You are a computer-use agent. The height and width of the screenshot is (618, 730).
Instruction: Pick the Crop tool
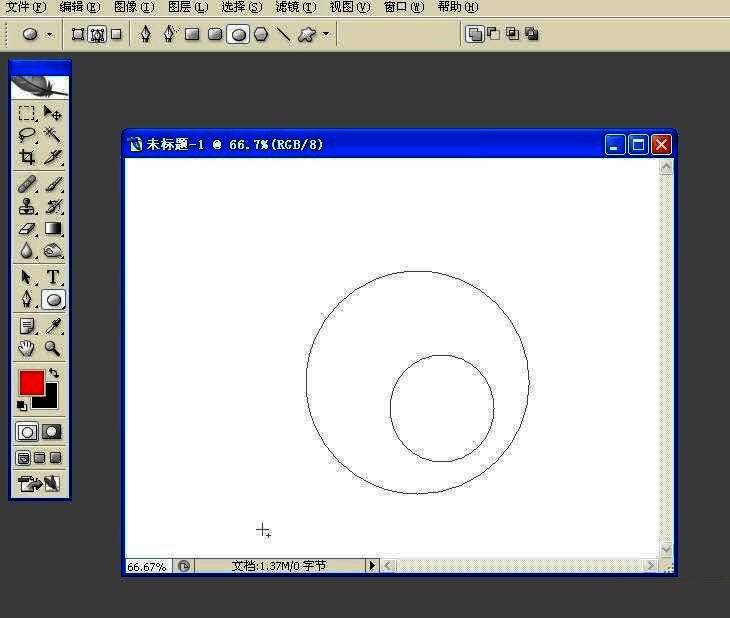(27, 157)
